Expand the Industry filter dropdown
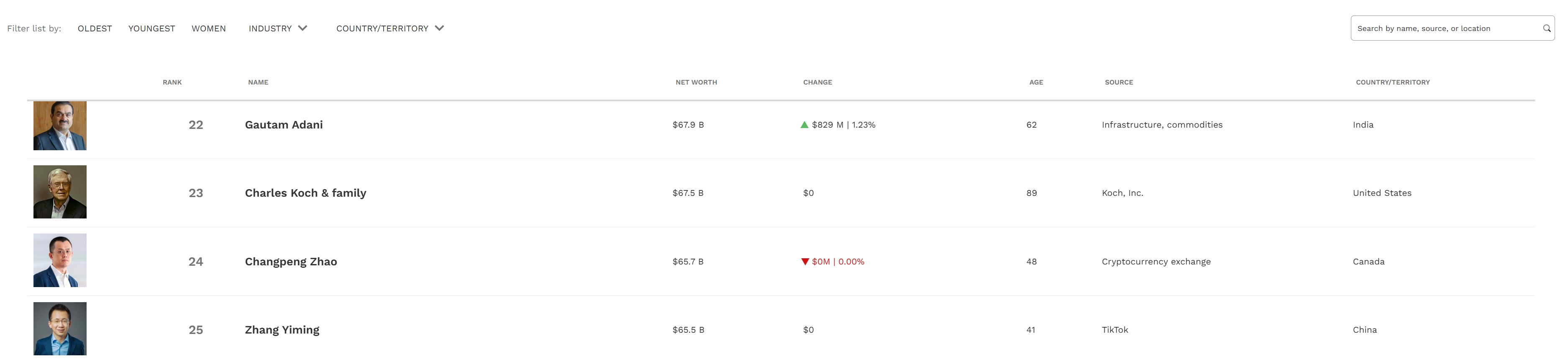The image size is (1568, 362). [277, 28]
